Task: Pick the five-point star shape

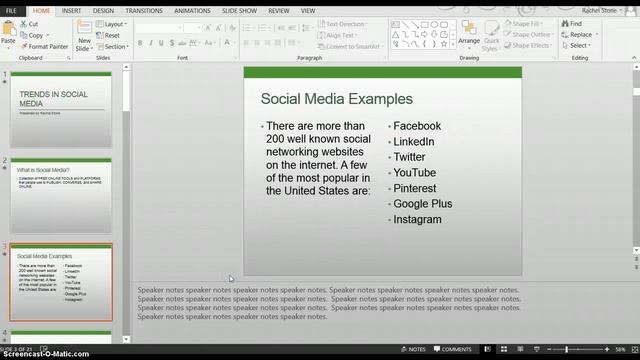Action: pyautogui.click(x=444, y=44)
